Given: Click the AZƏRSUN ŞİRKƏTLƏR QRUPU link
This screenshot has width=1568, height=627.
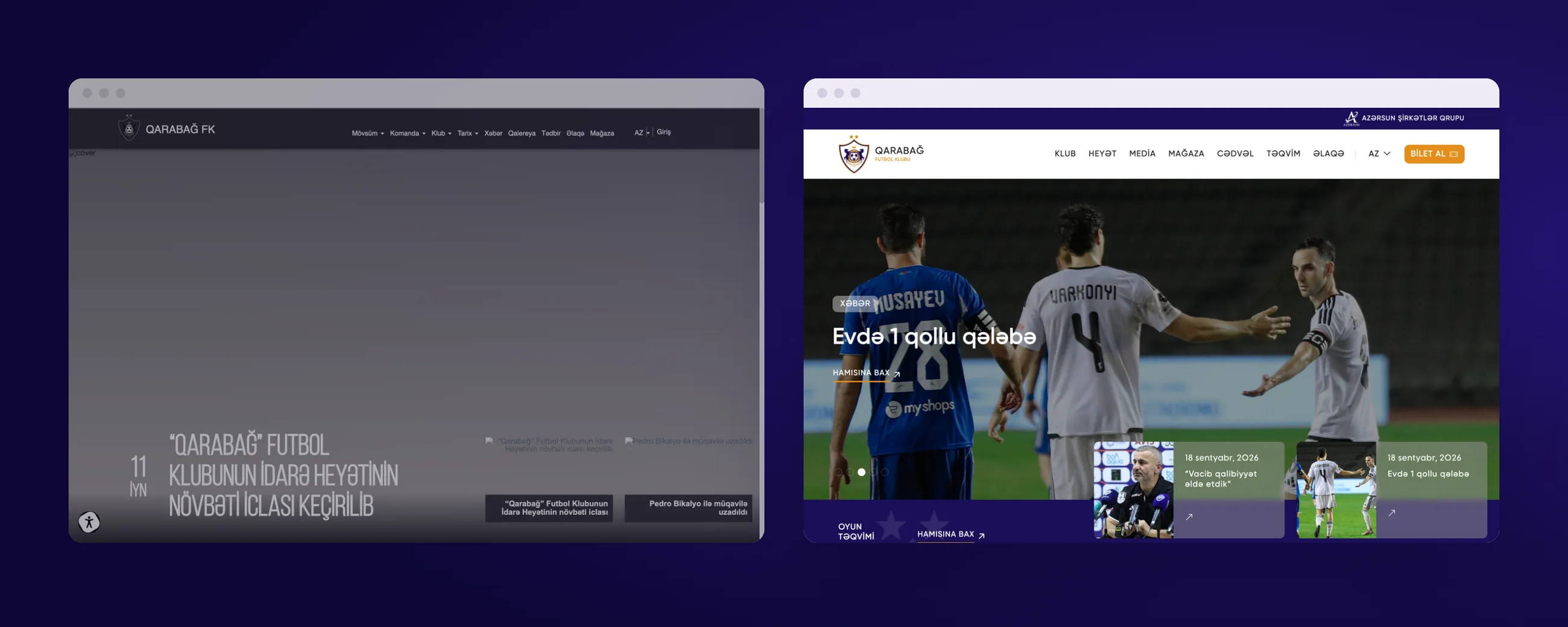Looking at the screenshot, I should [x=1413, y=118].
